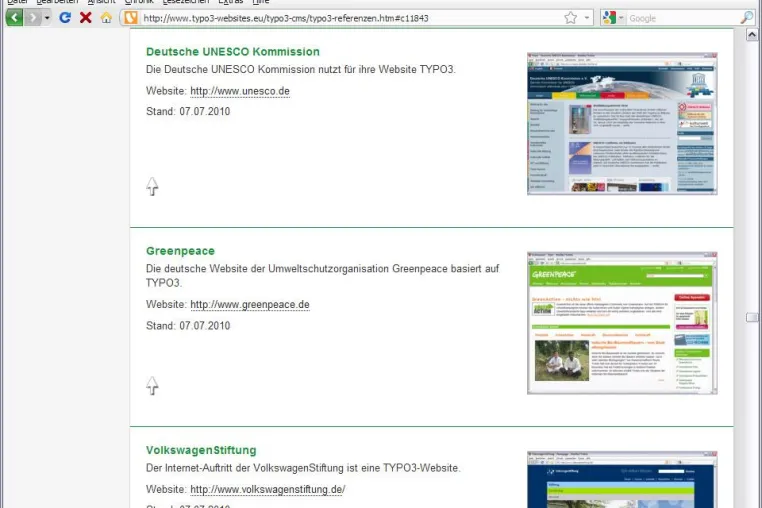Open the Extras menu
762x508 pixels.
pos(231,2)
